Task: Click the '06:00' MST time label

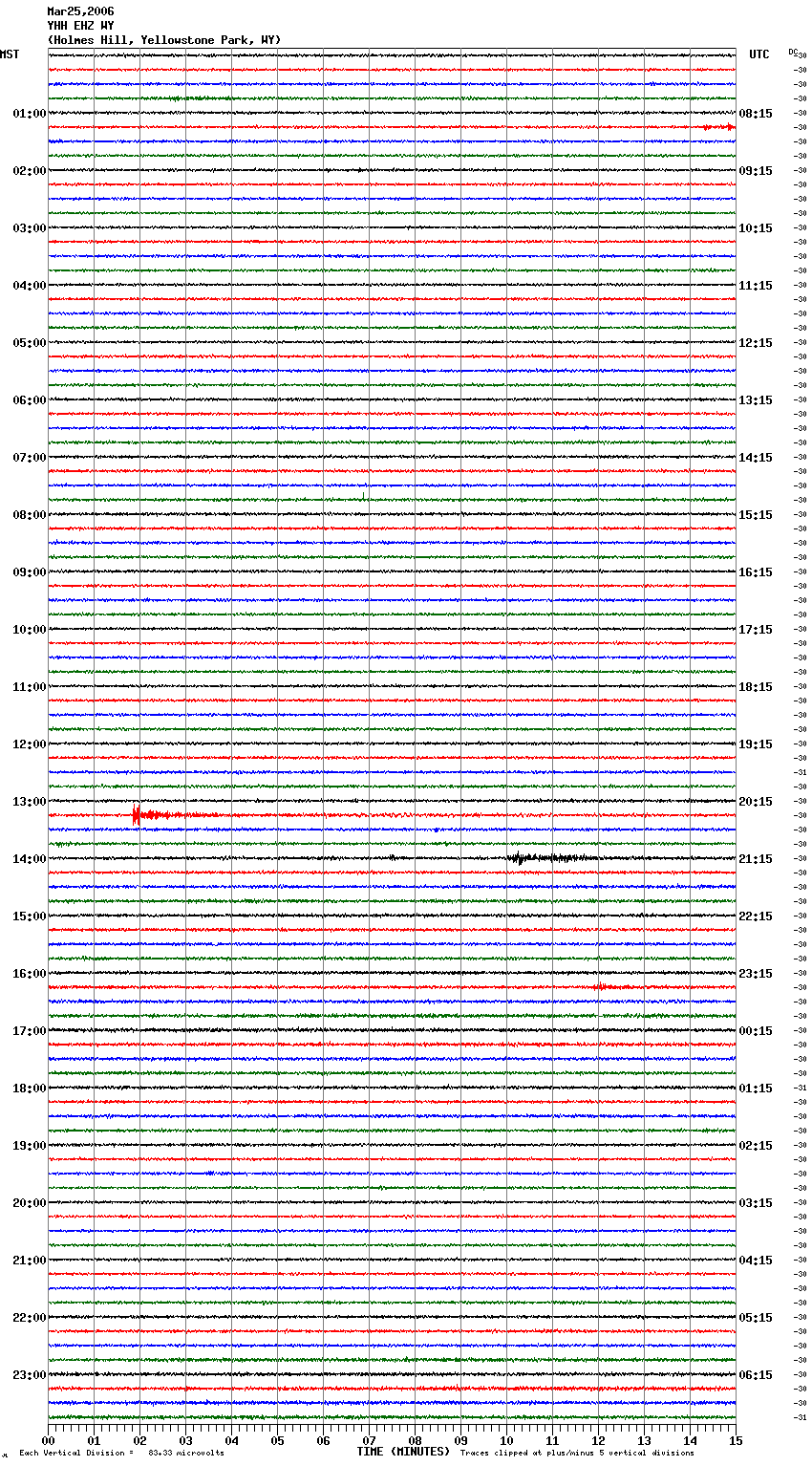Action: (30, 400)
